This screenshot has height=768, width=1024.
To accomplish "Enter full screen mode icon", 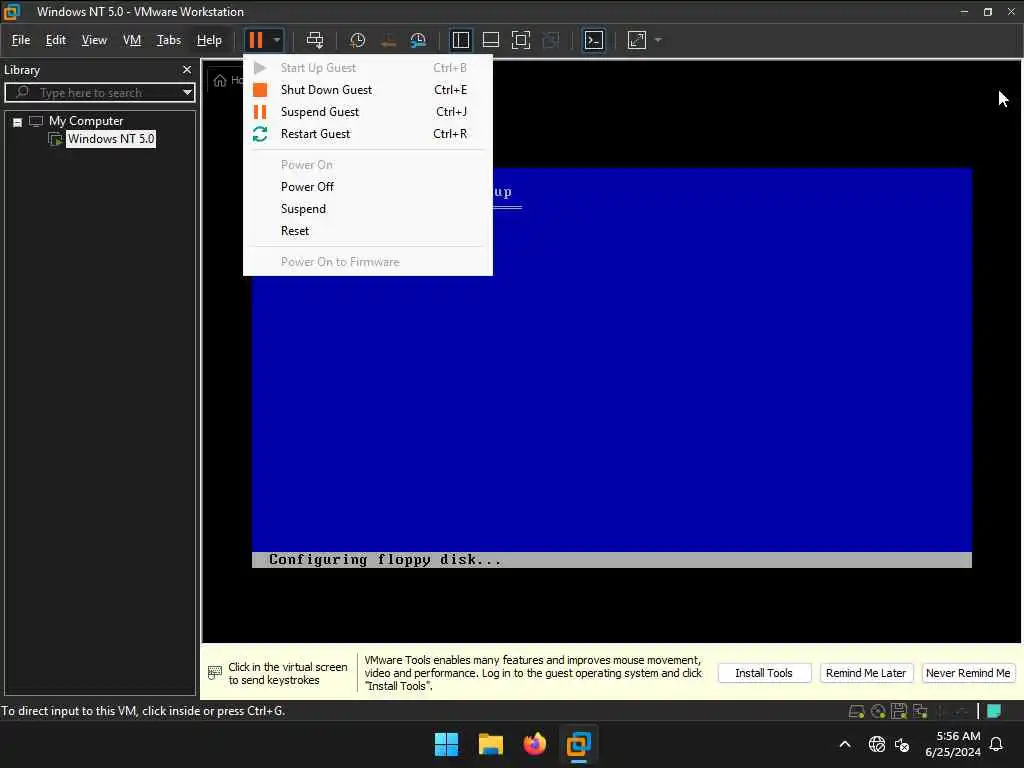I will [x=520, y=40].
